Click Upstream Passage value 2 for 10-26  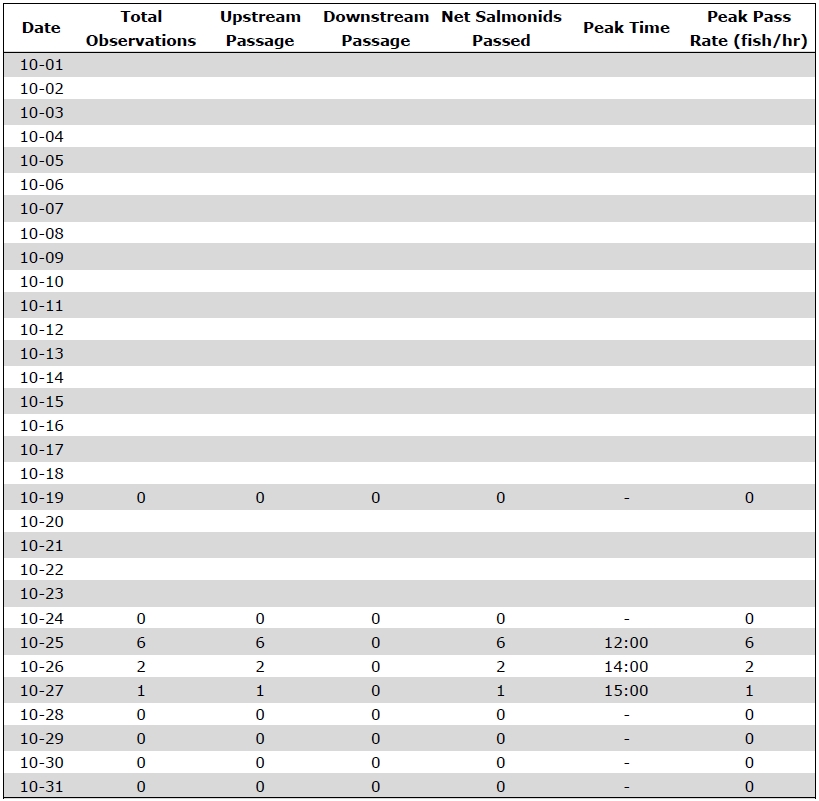coord(260,667)
